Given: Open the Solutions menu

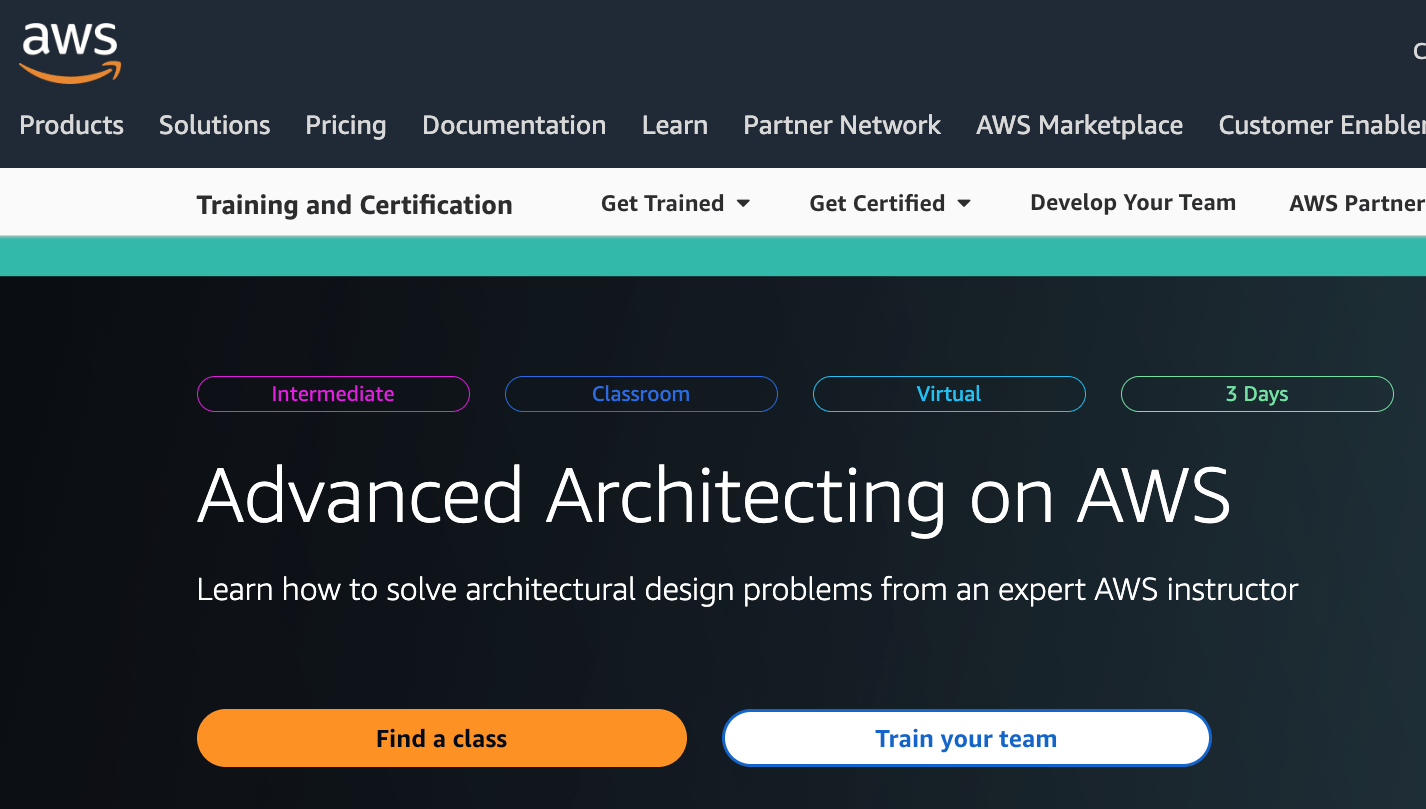Looking at the screenshot, I should tap(214, 125).
